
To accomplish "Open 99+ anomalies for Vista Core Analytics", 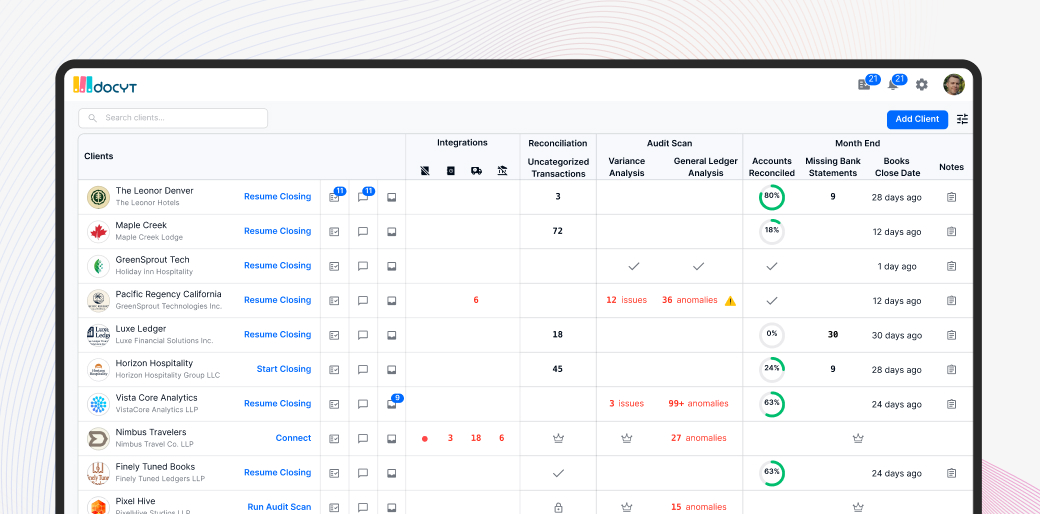I will 700,404.
